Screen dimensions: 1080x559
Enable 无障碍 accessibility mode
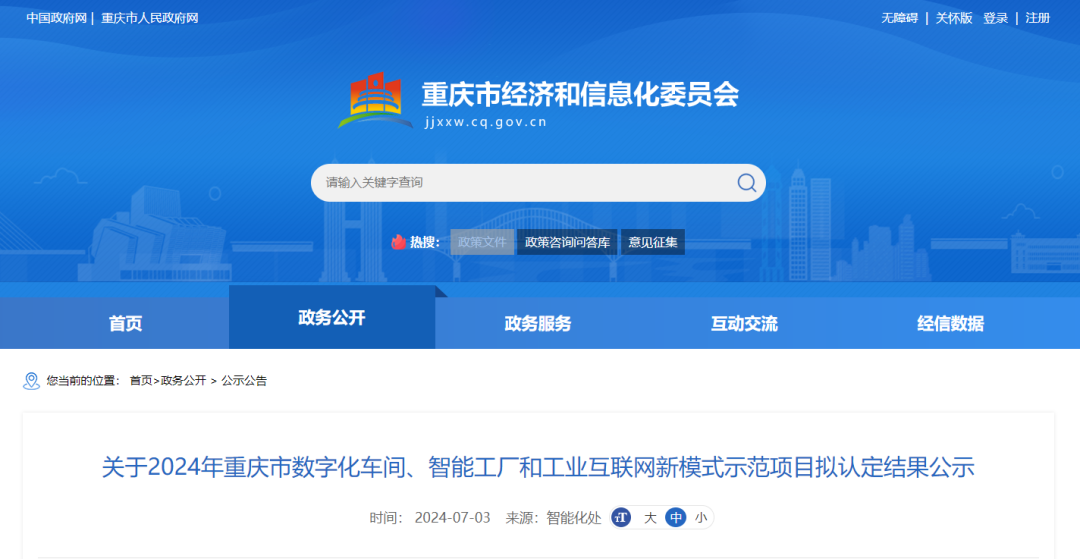(900, 18)
